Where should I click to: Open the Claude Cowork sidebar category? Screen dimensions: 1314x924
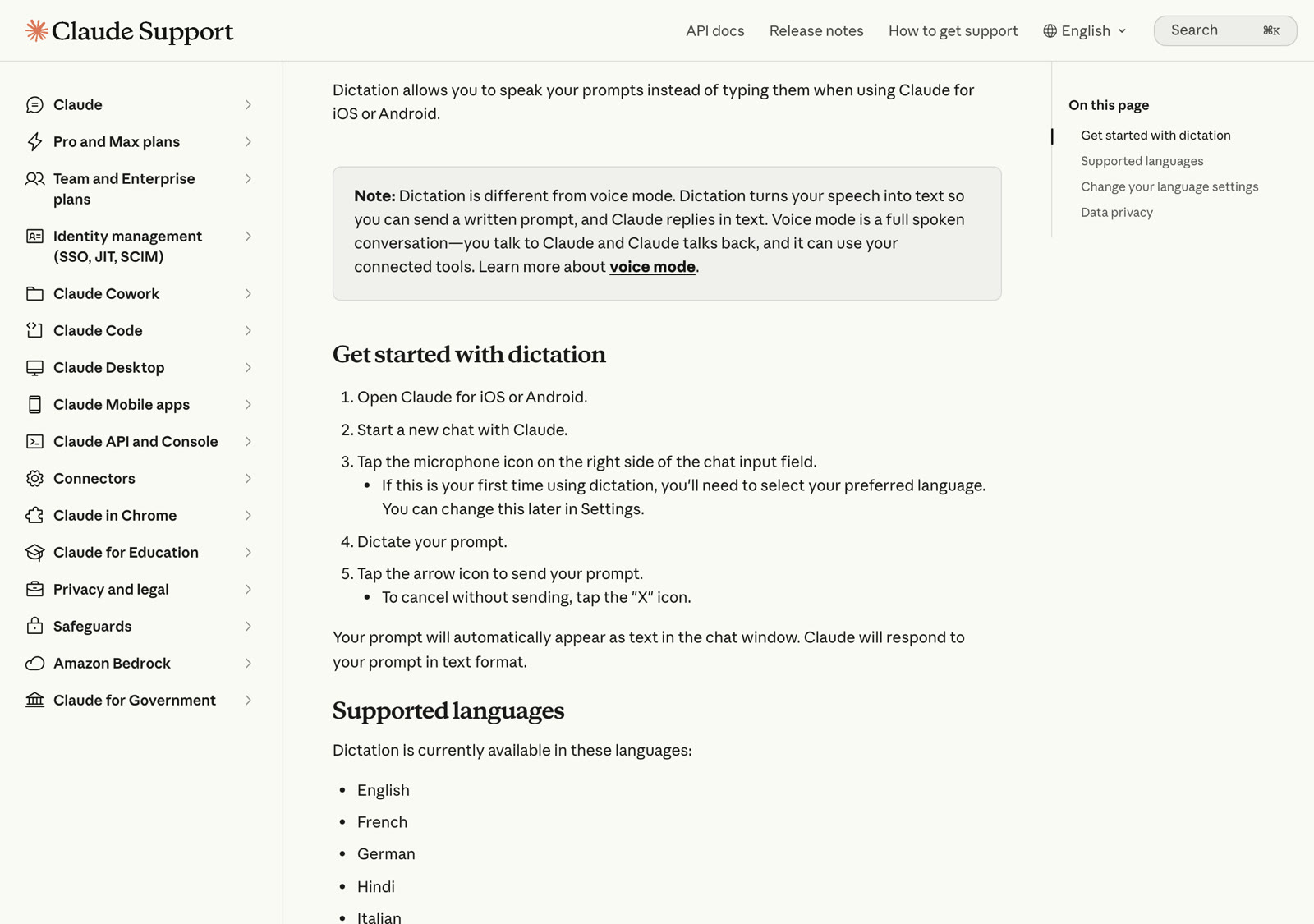click(140, 293)
